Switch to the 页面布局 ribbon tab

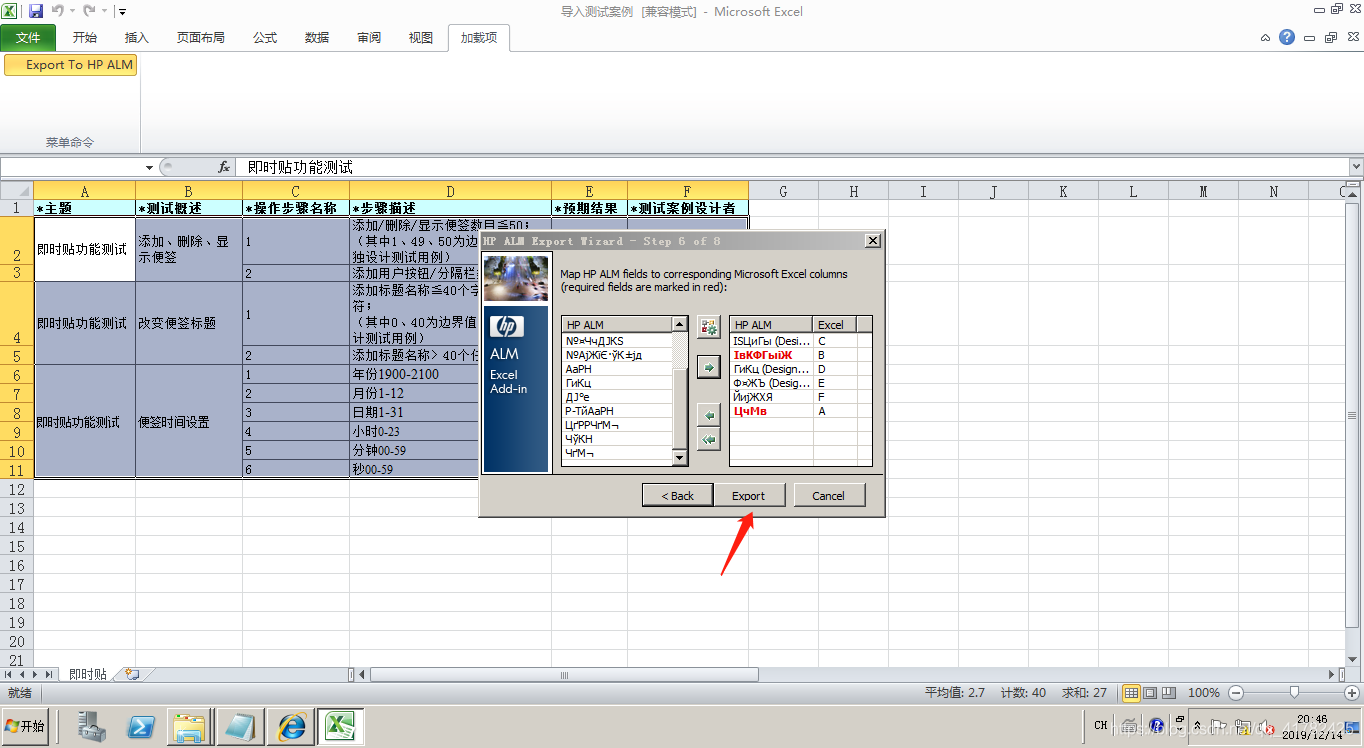tap(201, 38)
